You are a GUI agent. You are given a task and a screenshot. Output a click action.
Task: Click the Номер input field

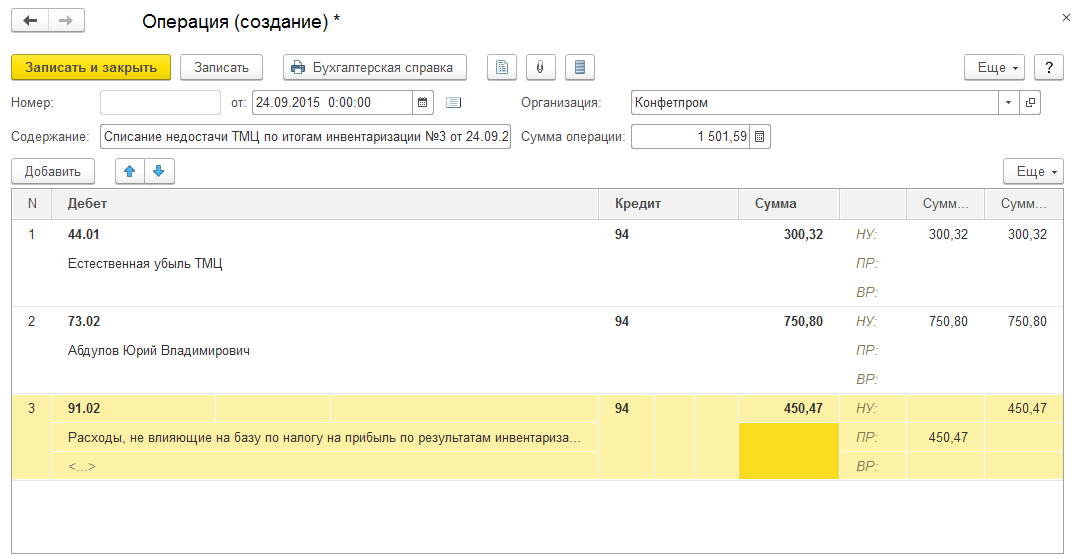[160, 102]
